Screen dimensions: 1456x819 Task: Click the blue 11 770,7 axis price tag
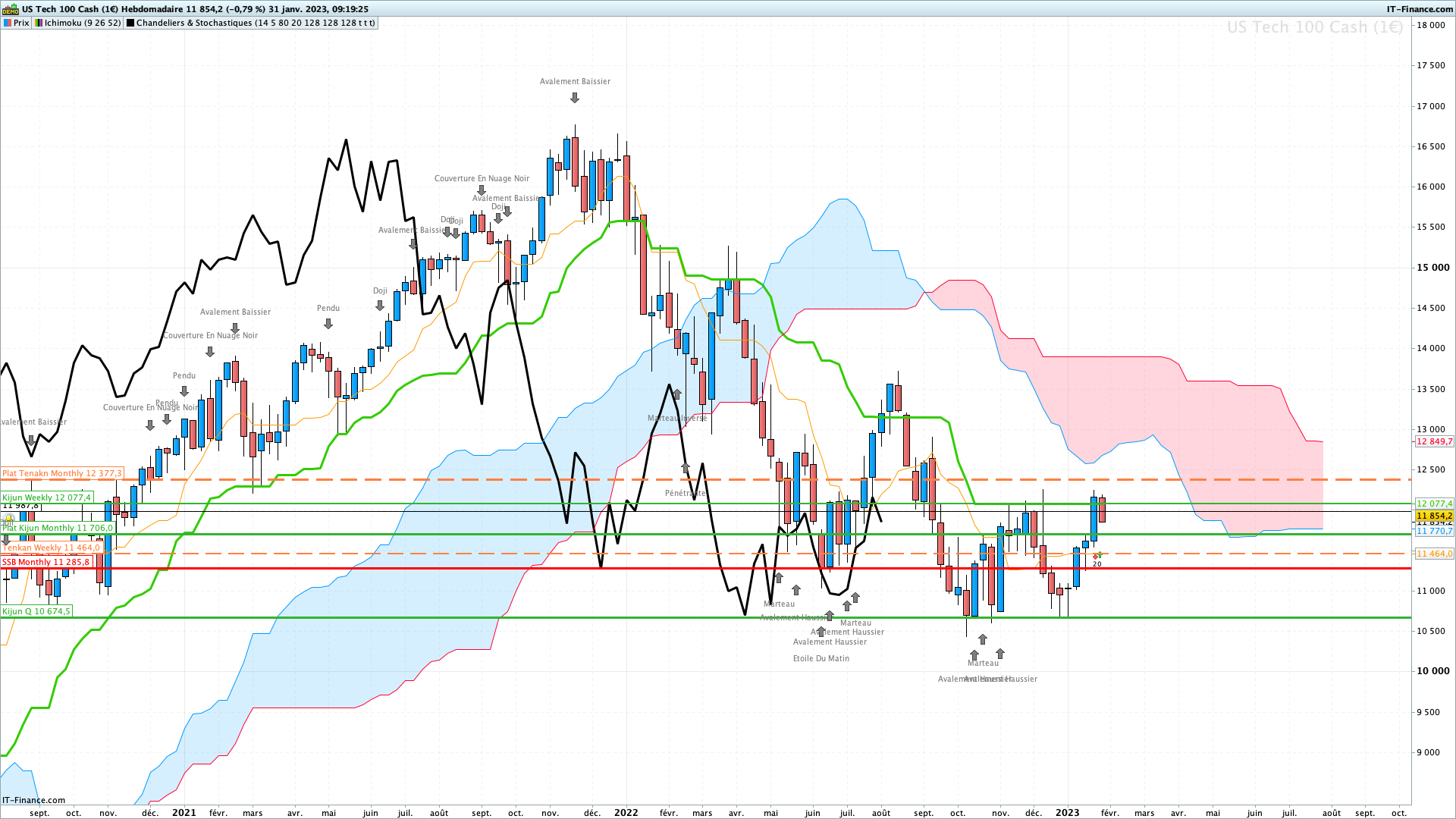pos(1434,532)
